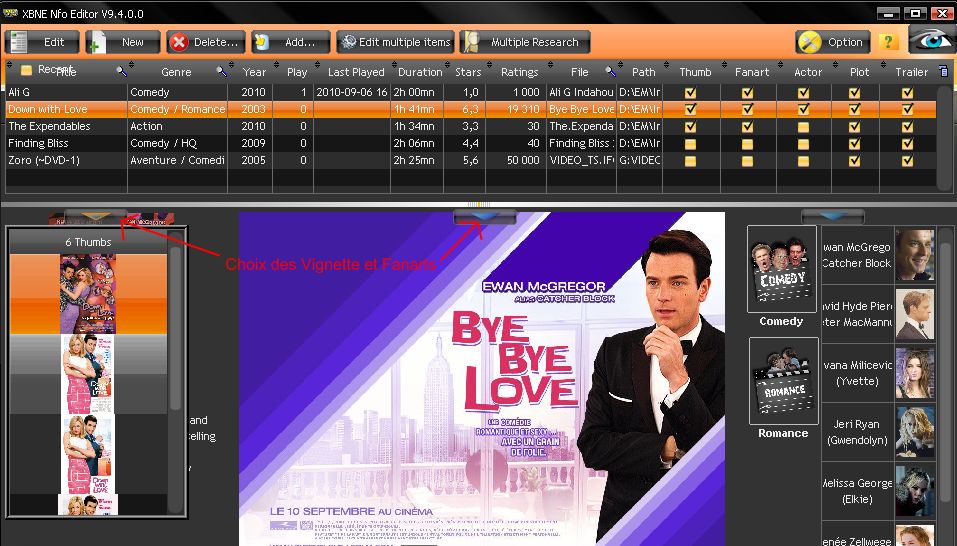Select 'The Expendables' title cell
957x546 pixels.
pos(67,126)
